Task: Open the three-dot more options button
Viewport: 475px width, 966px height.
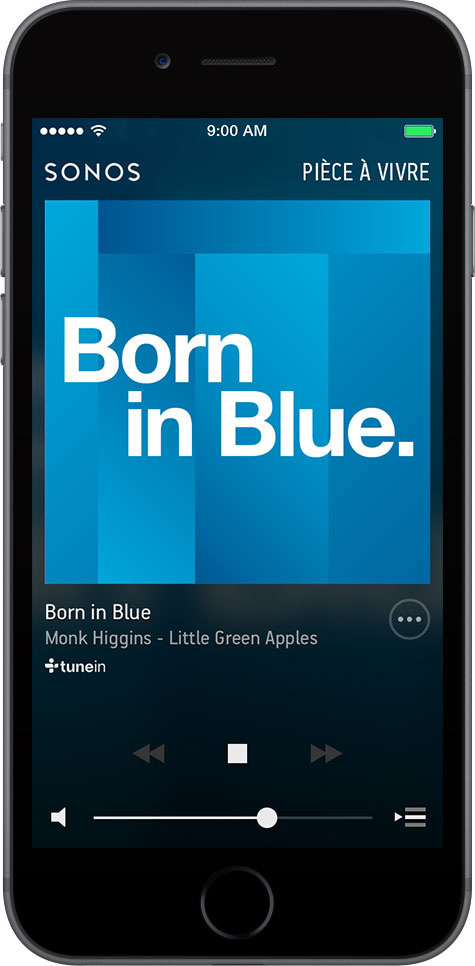Action: (409, 619)
